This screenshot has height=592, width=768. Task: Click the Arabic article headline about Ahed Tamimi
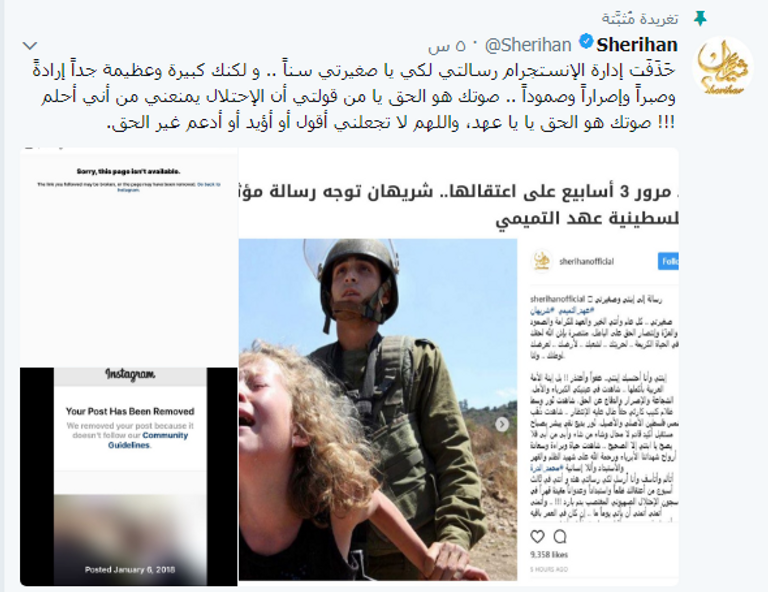pos(458,205)
